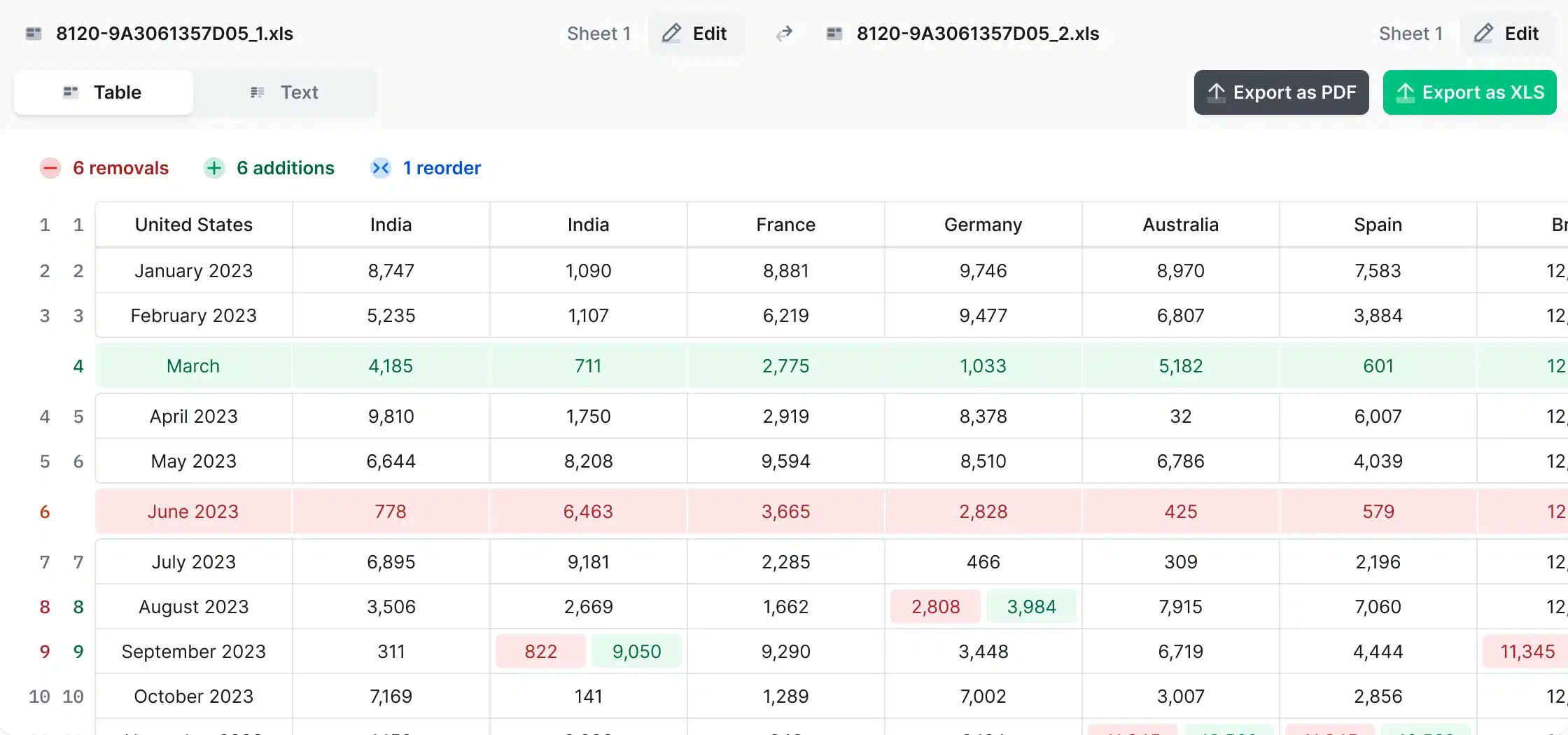1568x735 pixels.
Task: Click the added value 9,050 in September
Action: (636, 652)
